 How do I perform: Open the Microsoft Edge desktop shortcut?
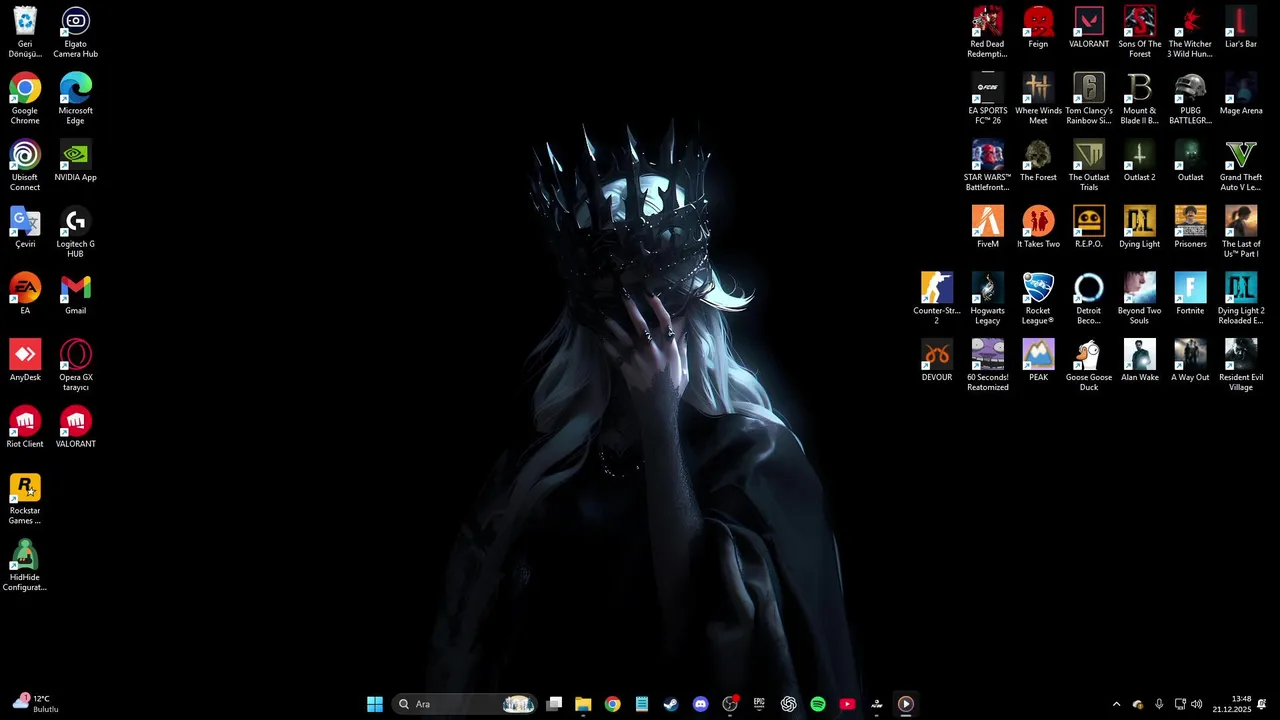pyautogui.click(x=76, y=99)
